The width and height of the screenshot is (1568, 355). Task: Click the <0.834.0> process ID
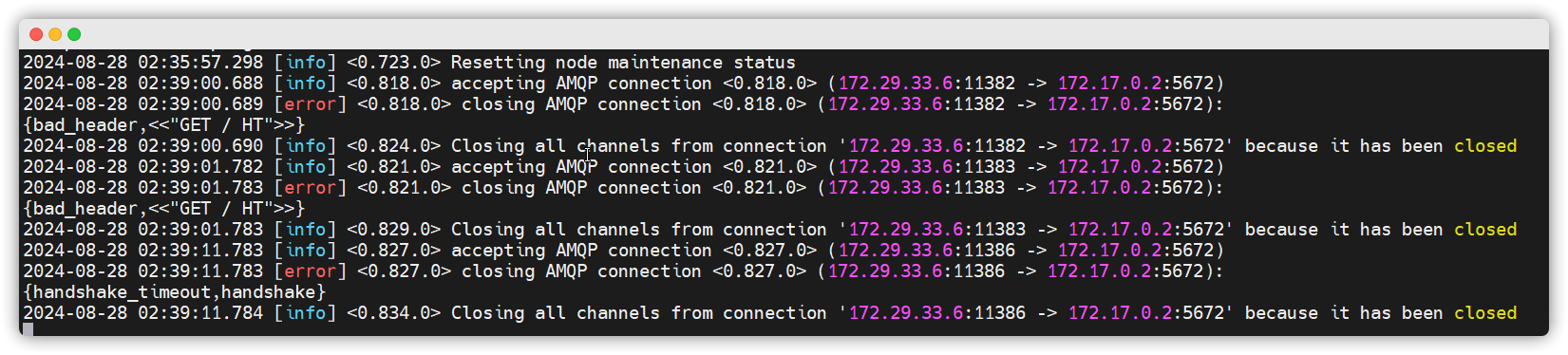tap(394, 313)
